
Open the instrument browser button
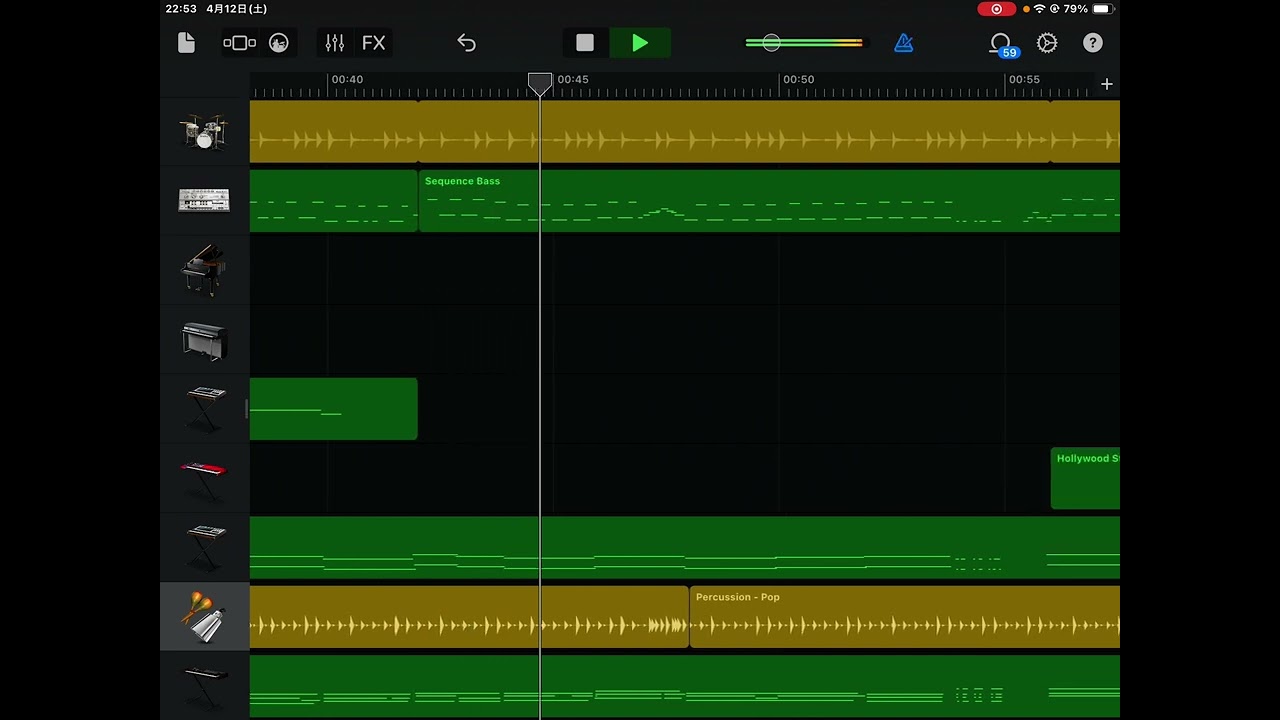click(279, 43)
